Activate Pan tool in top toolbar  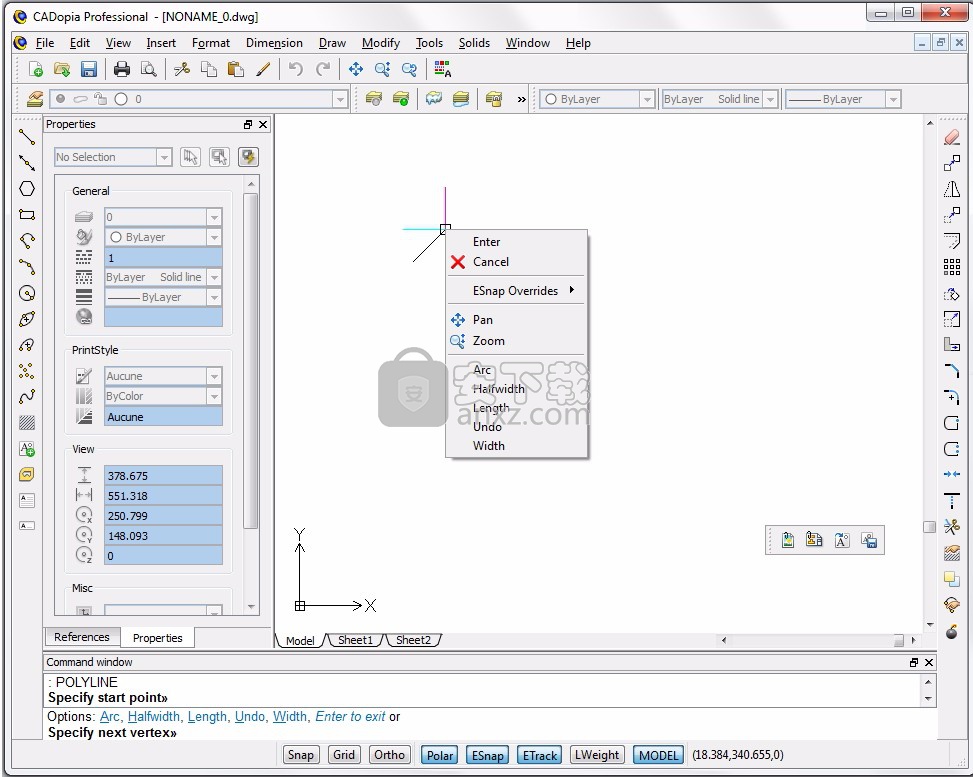coord(356,69)
